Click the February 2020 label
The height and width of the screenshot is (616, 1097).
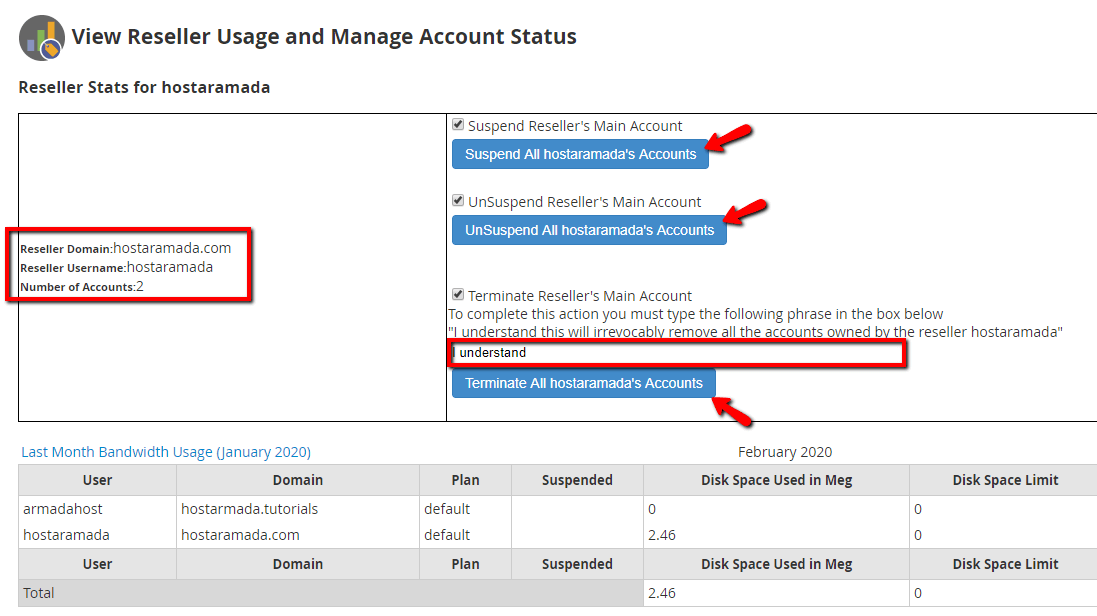point(785,452)
